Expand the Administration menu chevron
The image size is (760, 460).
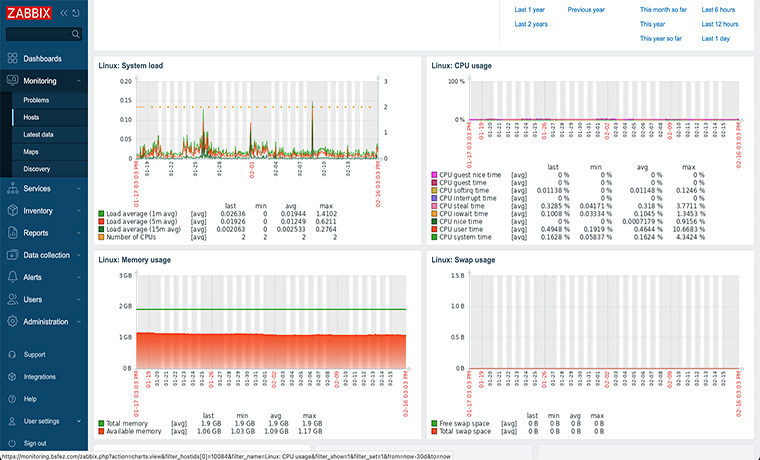click(x=79, y=322)
